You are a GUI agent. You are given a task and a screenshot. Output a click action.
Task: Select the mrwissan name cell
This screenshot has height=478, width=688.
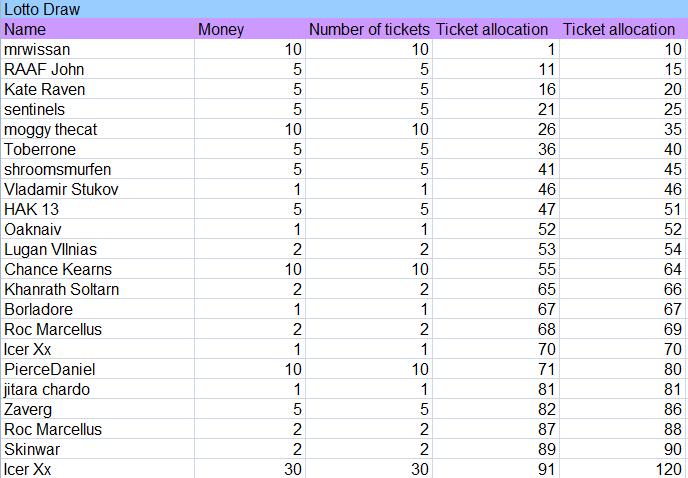click(x=37, y=50)
